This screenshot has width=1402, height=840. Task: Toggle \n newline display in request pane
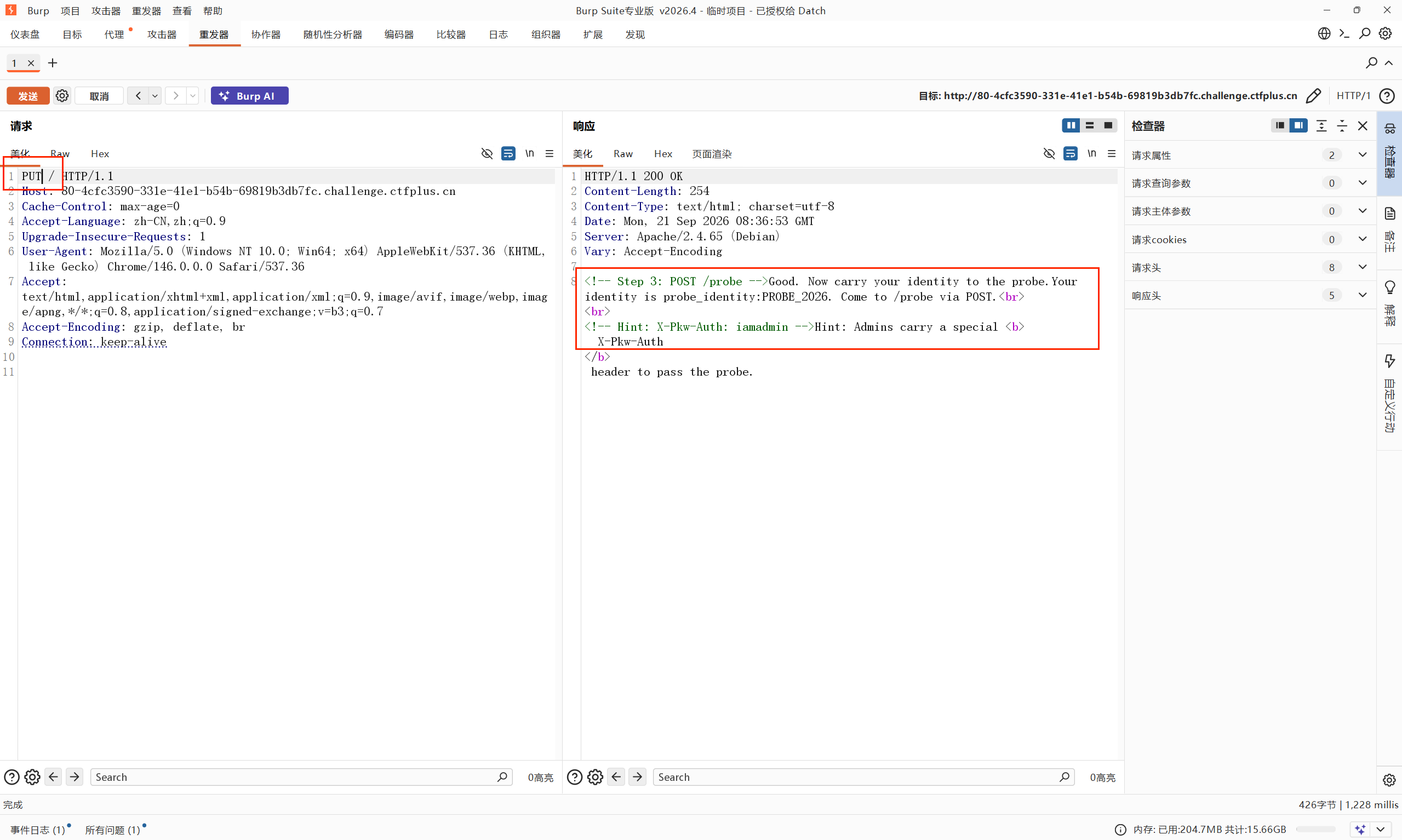(529, 153)
